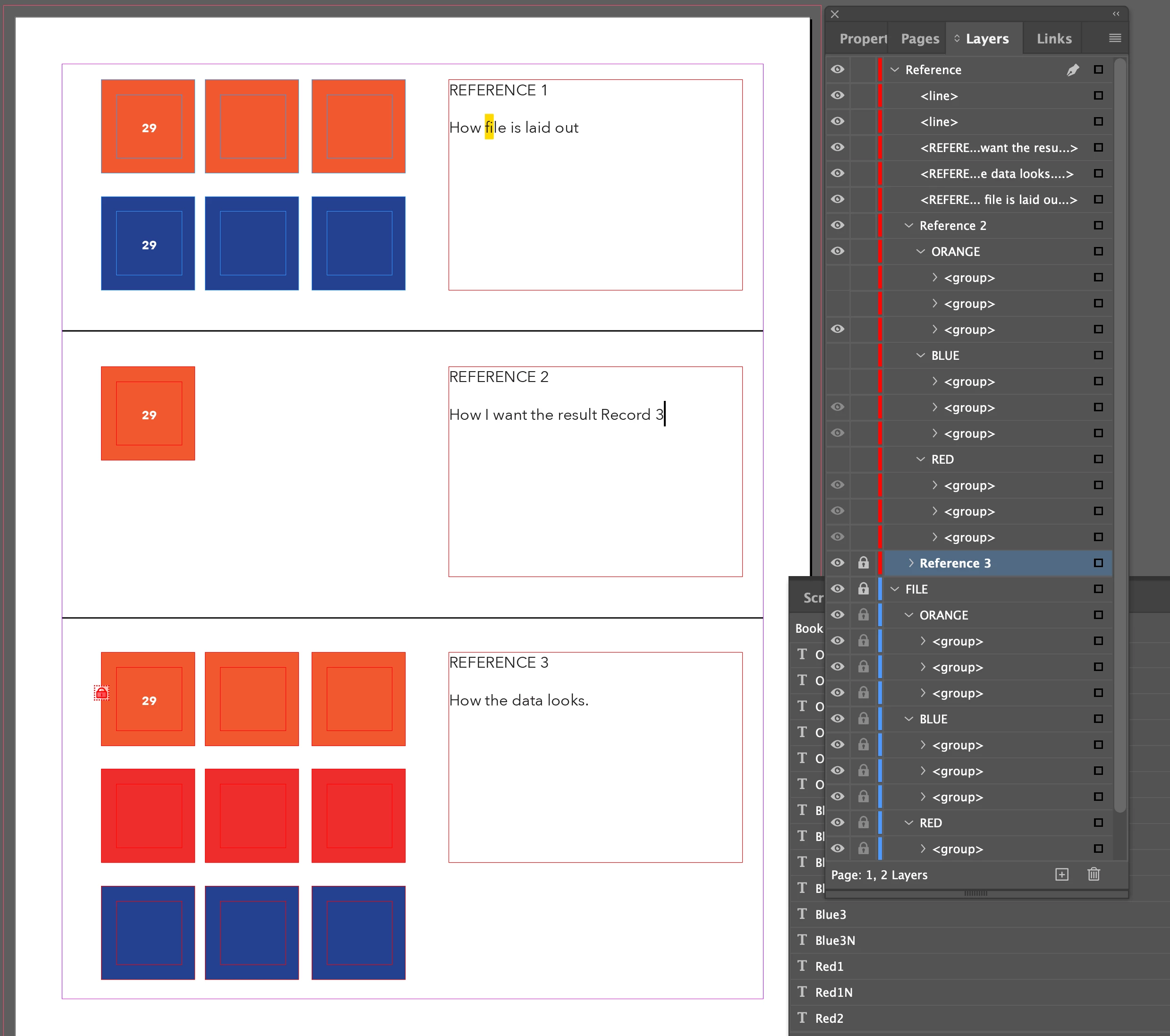Collapse ORANGE group under Reference 2
The width and height of the screenshot is (1170, 1036).
[920, 251]
